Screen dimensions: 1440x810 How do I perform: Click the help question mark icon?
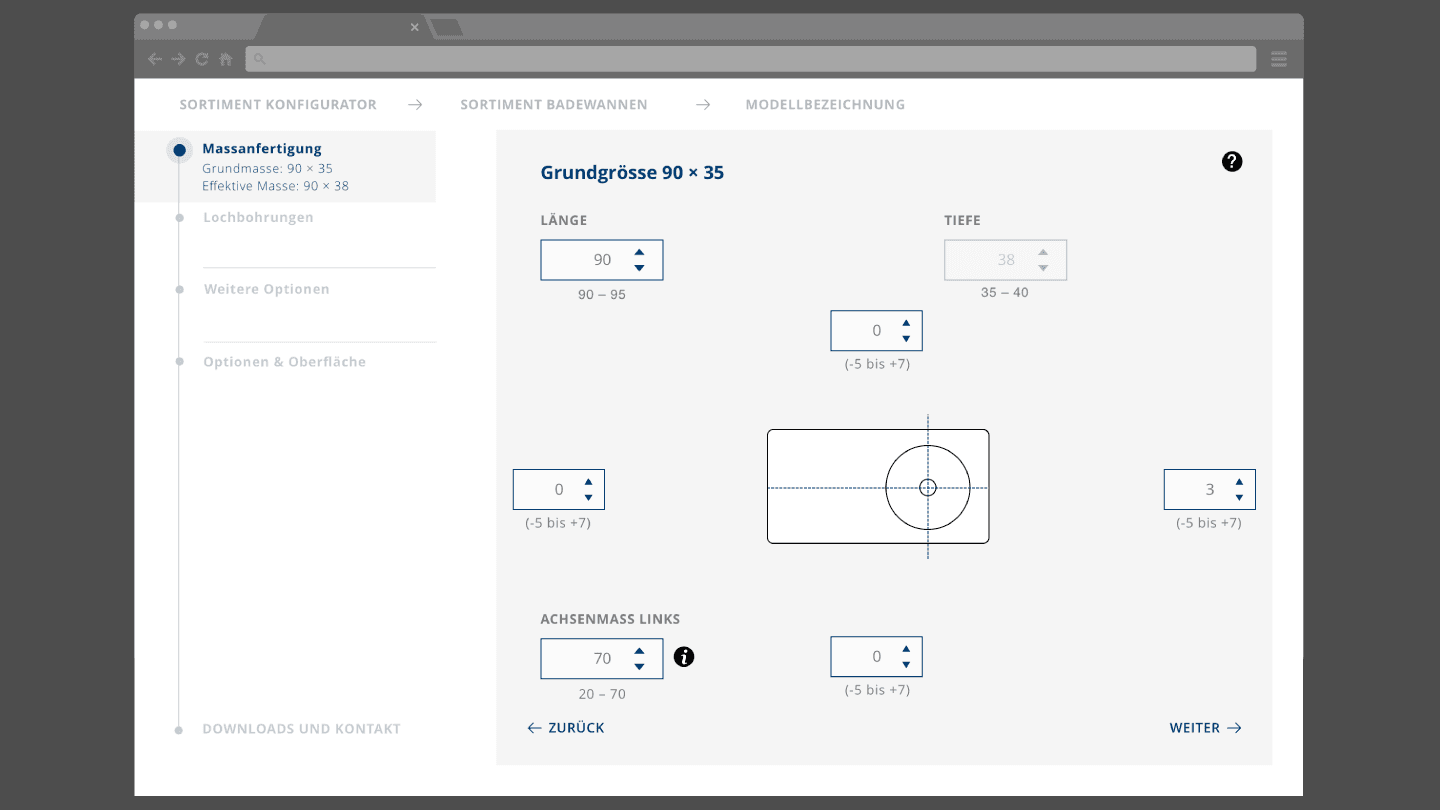click(x=1232, y=161)
